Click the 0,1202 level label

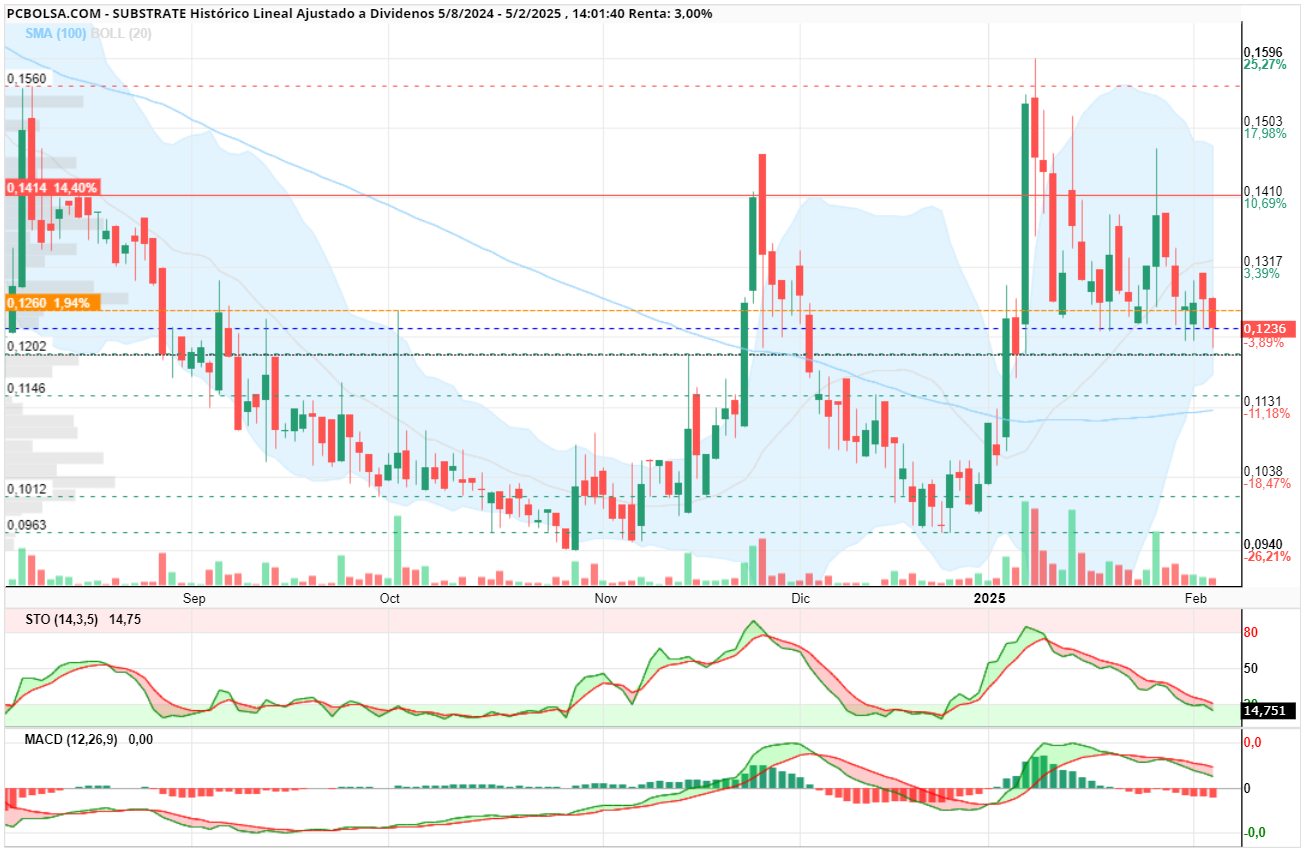pos(26,346)
